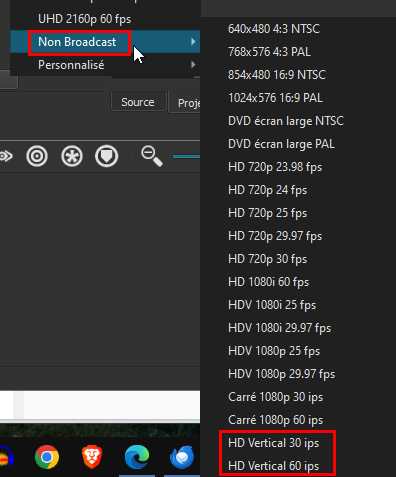The height and width of the screenshot is (477, 396).
Task: Set video mode HD 720p 30 fps
Action: (x=268, y=259)
